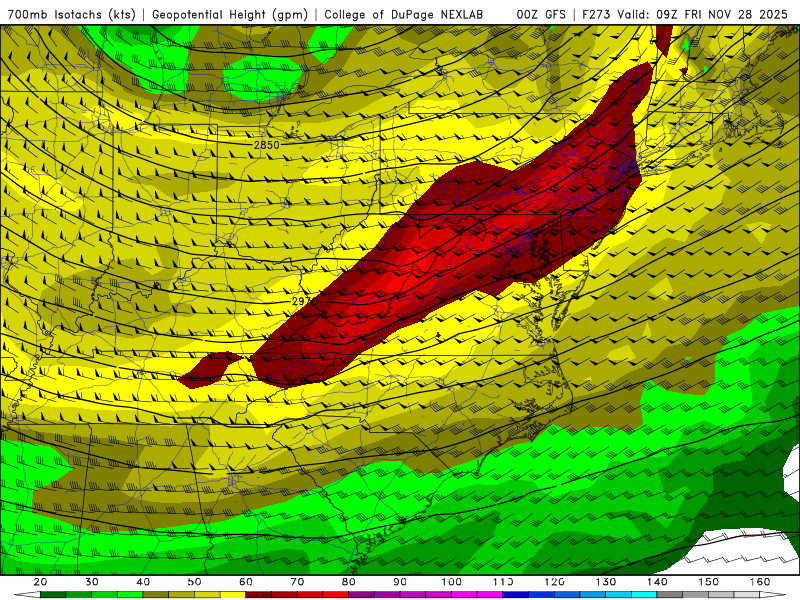800x600 pixels.
Task: Click the 100 value on the color scale
Action: click(452, 582)
